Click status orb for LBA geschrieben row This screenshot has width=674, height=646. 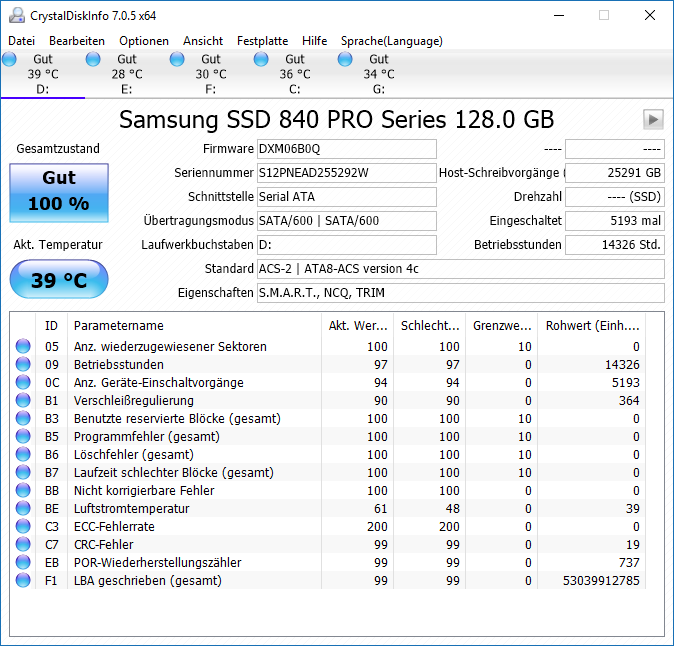click(x=23, y=581)
